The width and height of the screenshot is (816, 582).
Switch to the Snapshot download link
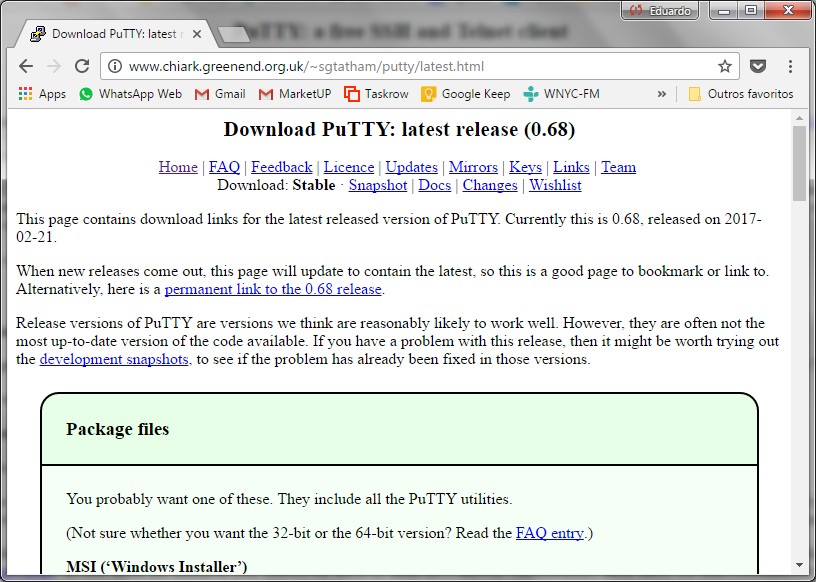point(378,185)
